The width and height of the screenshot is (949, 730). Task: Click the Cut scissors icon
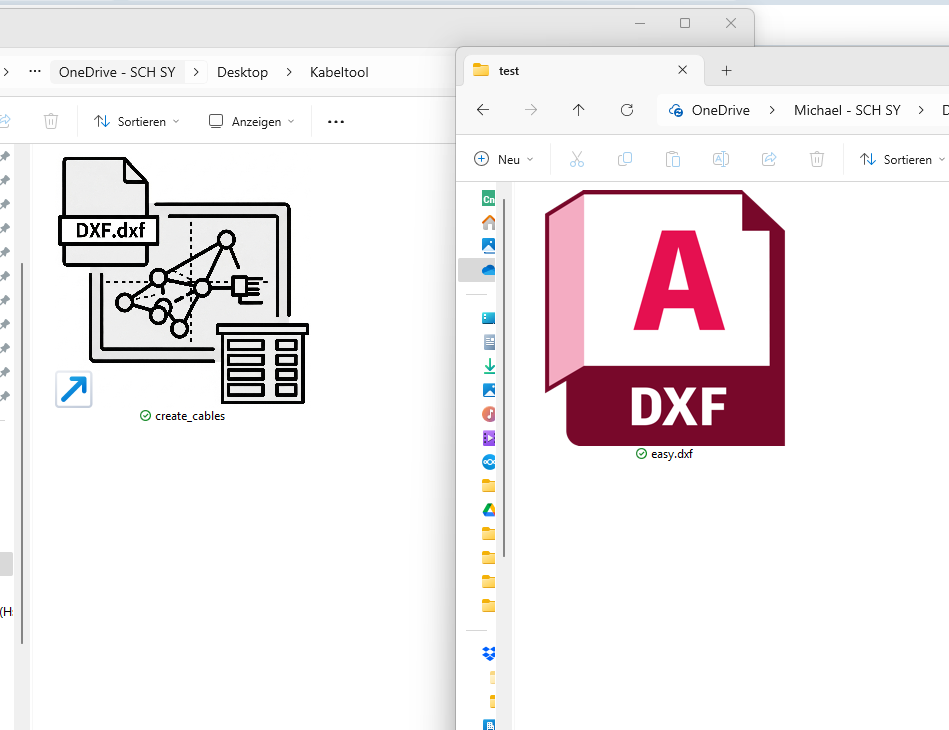click(x=577, y=159)
